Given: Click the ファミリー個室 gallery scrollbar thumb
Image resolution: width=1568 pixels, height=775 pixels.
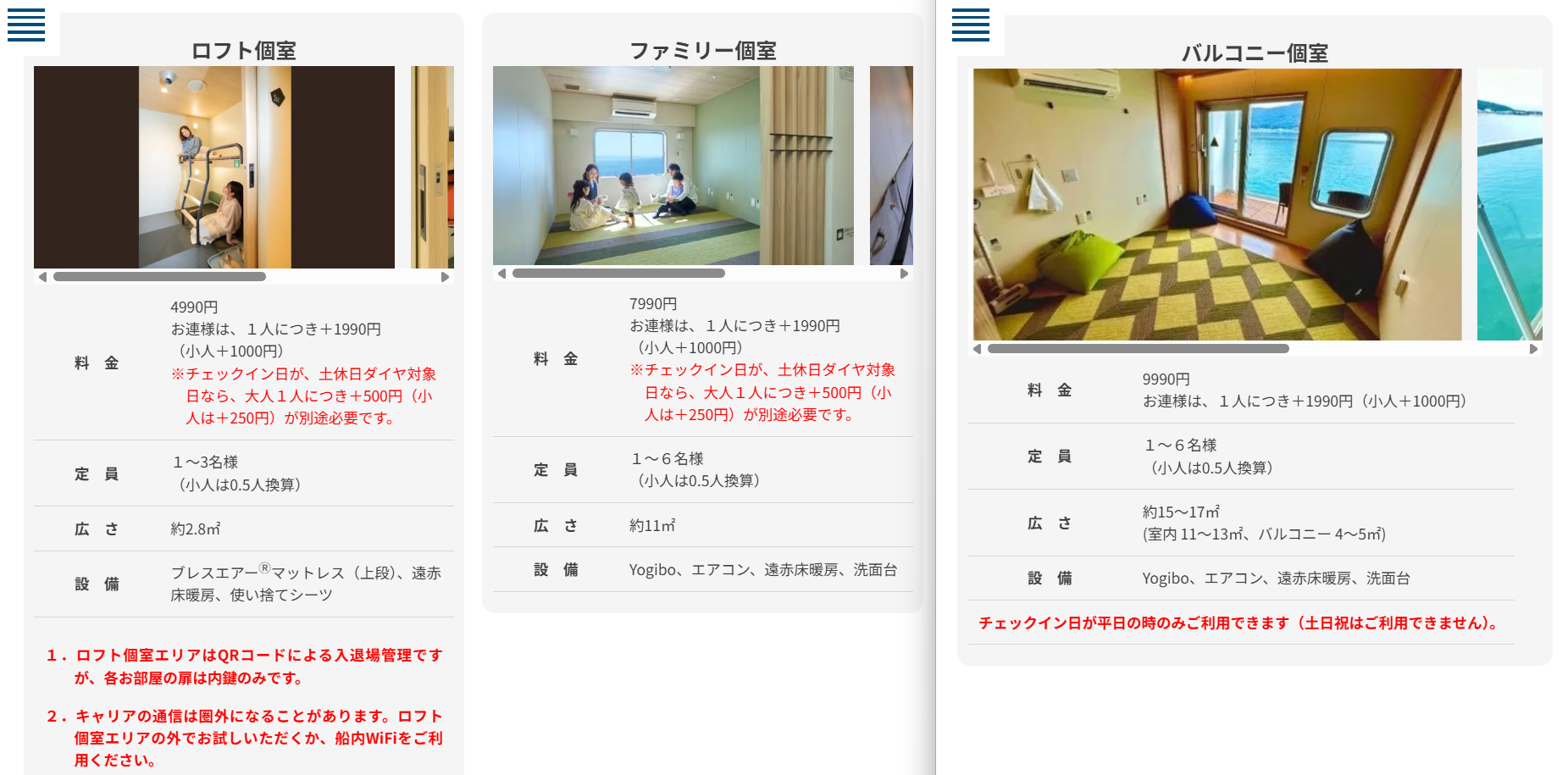Looking at the screenshot, I should click(x=618, y=274).
